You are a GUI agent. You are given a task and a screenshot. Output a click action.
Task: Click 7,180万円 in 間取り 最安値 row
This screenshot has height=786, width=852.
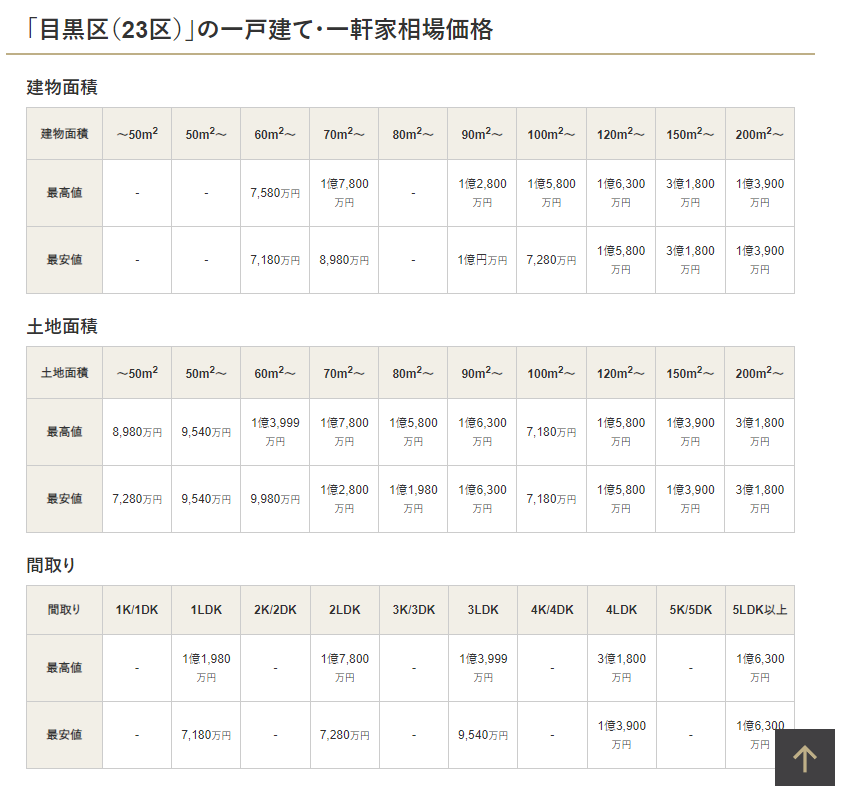point(206,735)
